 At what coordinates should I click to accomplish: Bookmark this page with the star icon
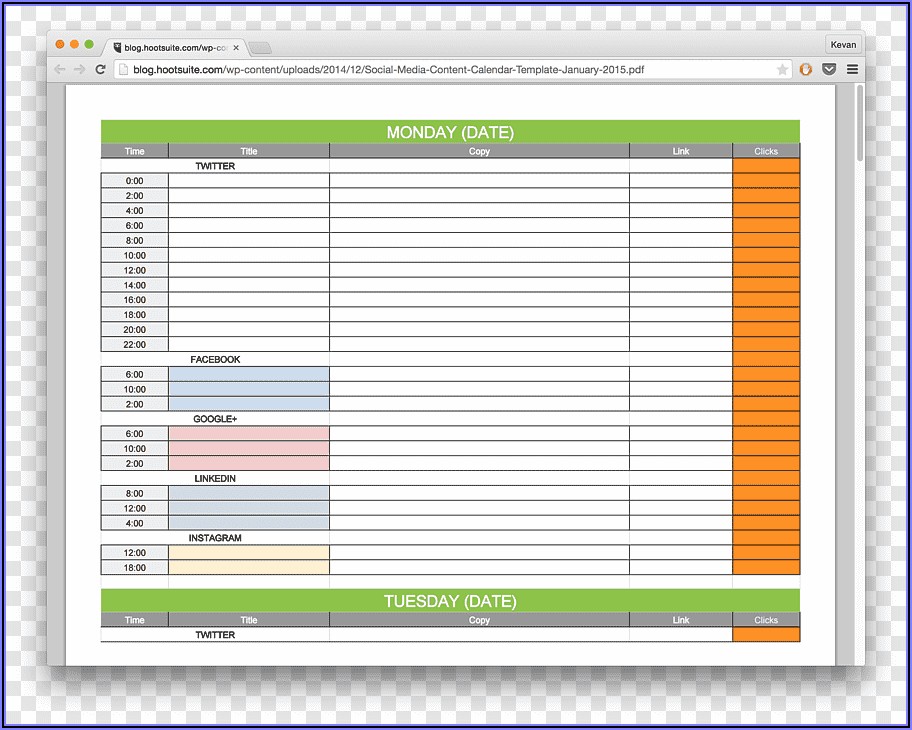coord(782,70)
